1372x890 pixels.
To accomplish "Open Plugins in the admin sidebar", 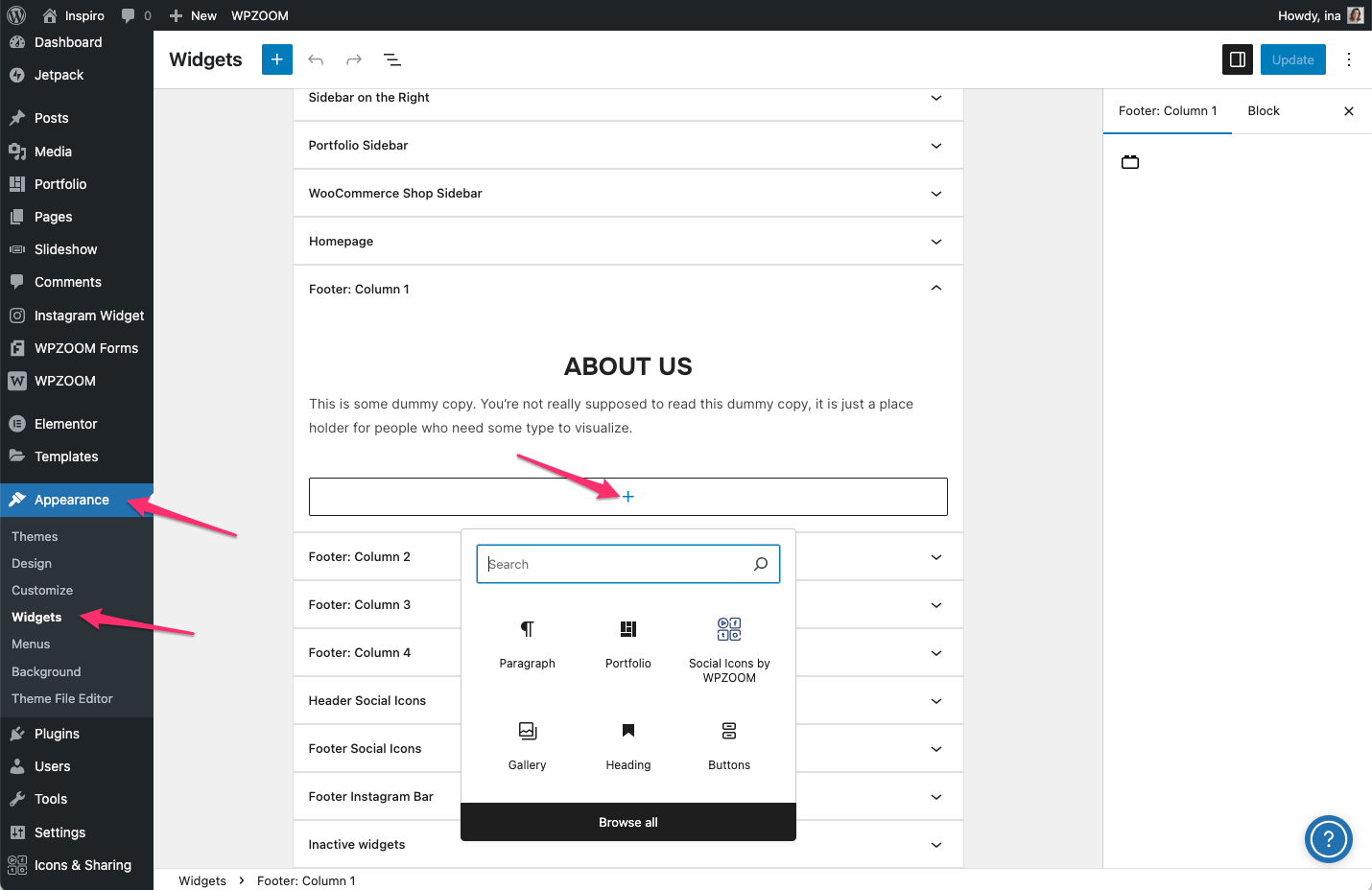I will click(x=57, y=734).
